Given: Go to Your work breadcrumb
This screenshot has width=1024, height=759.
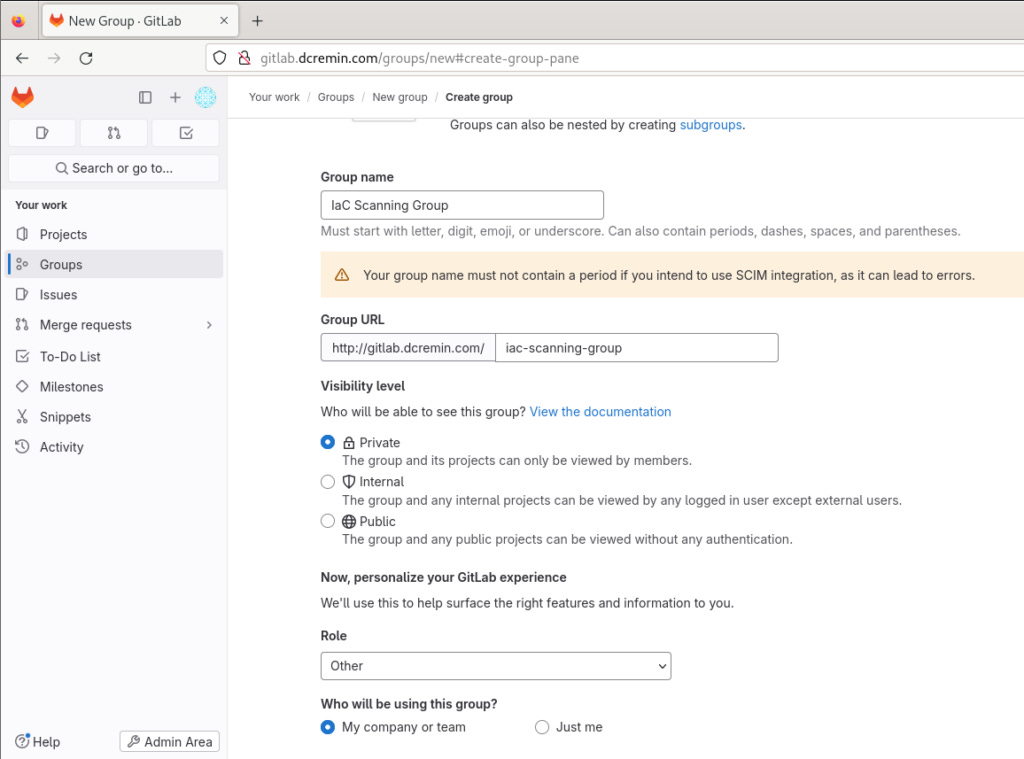Looking at the screenshot, I should tap(274, 97).
